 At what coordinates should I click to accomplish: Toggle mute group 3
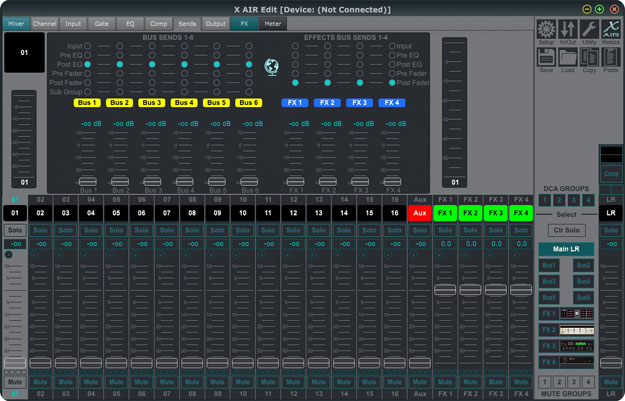point(574,382)
